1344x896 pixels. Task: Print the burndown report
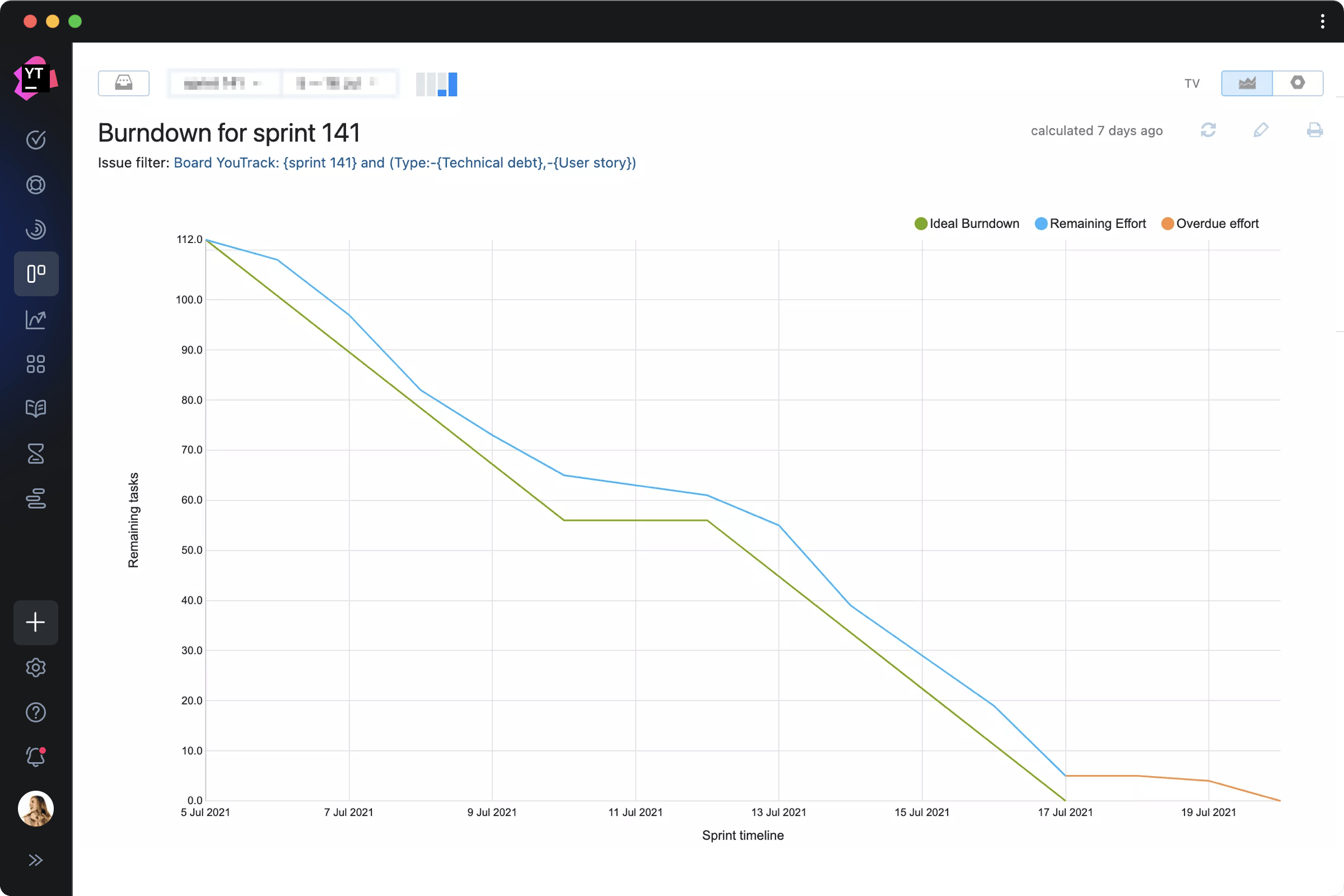pyautogui.click(x=1315, y=130)
